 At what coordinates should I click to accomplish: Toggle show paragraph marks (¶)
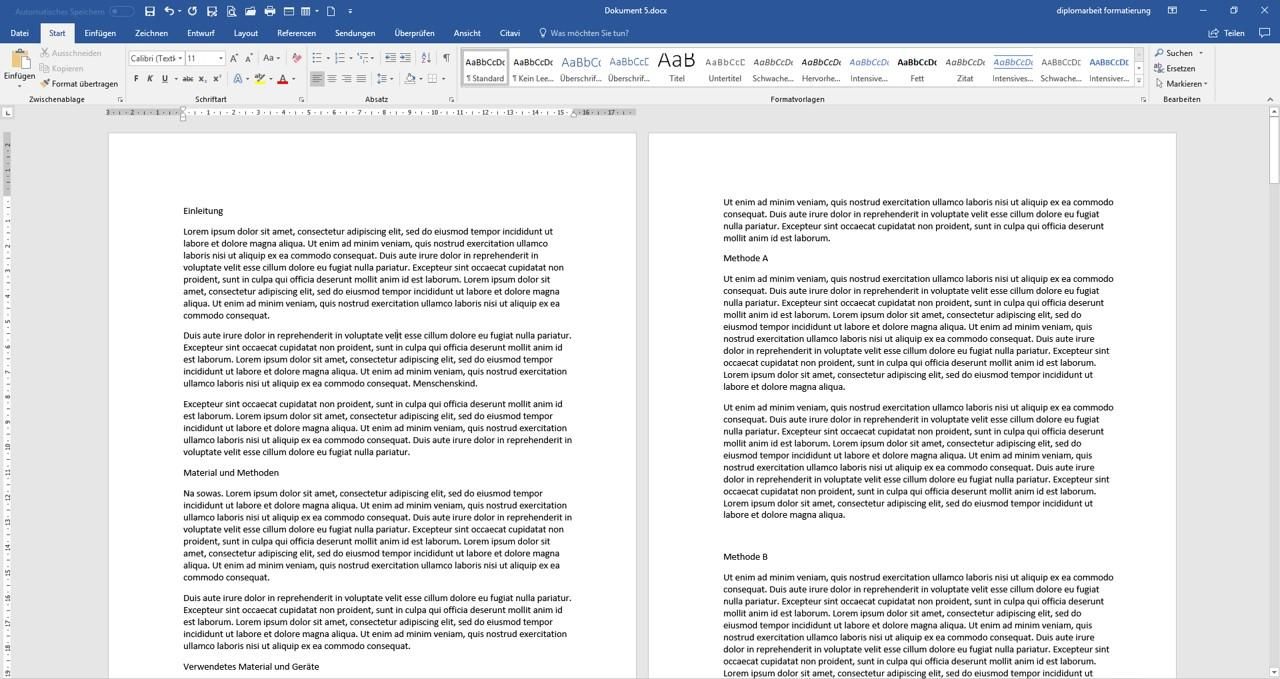pyautogui.click(x=446, y=58)
